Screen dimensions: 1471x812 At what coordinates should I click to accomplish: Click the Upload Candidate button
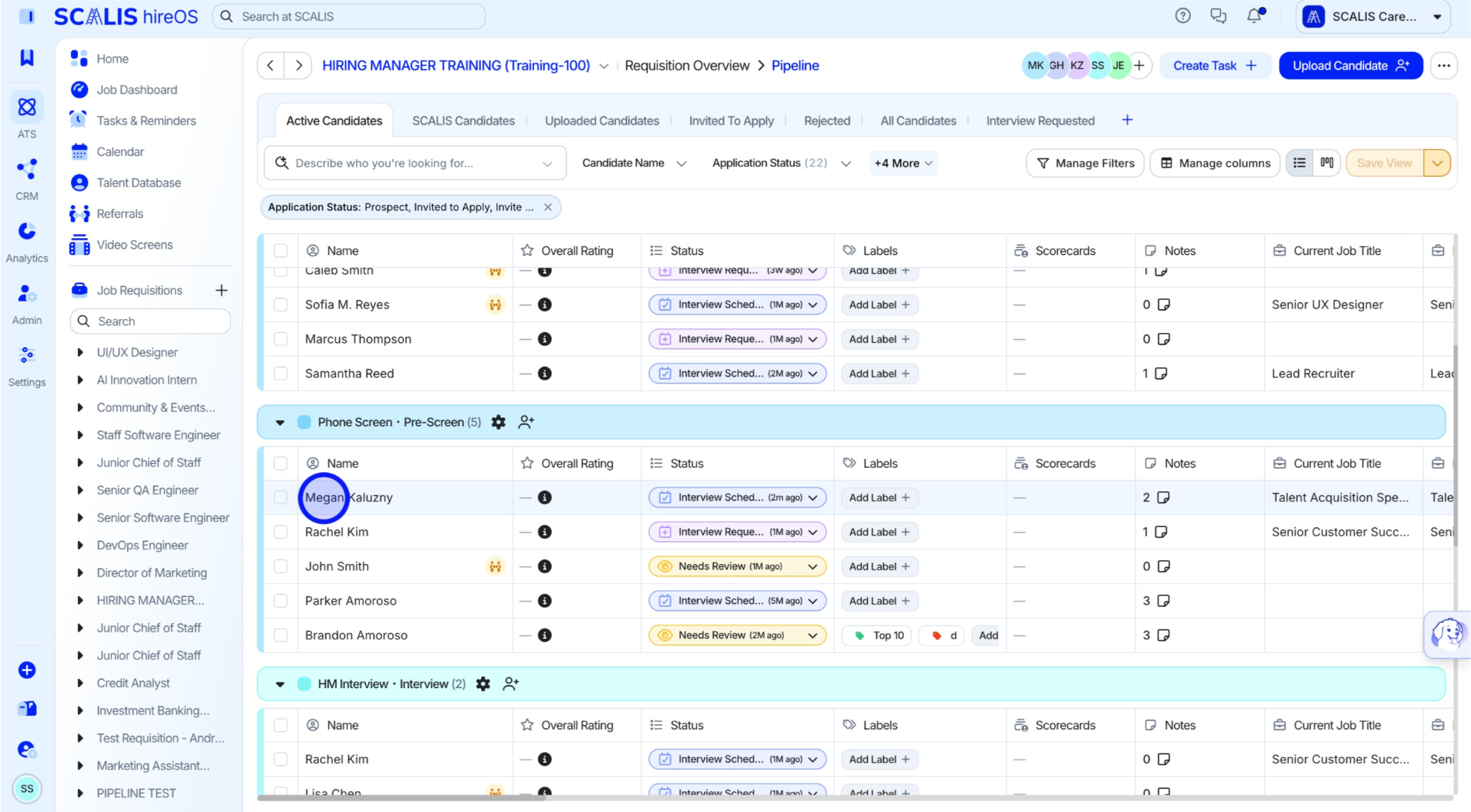pyautogui.click(x=1350, y=66)
